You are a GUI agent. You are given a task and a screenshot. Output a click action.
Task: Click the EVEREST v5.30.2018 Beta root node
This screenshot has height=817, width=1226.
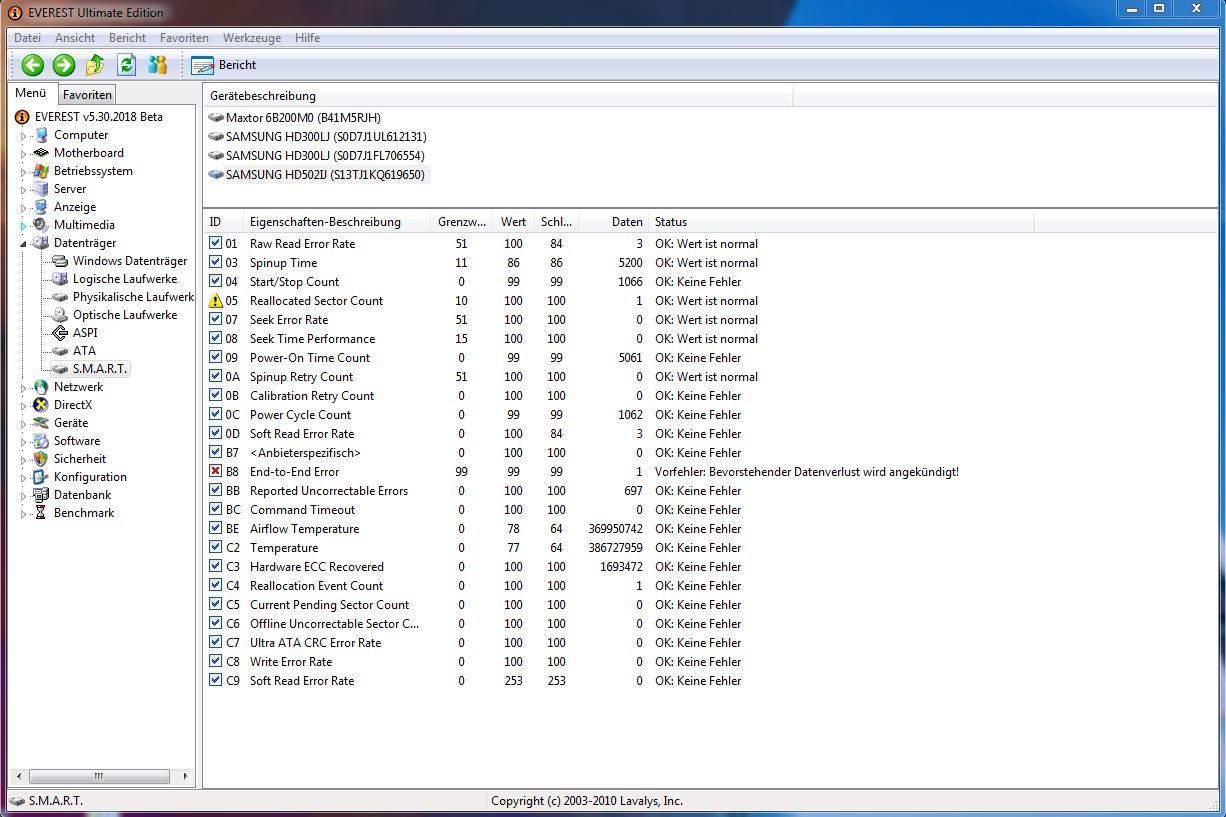coord(98,117)
